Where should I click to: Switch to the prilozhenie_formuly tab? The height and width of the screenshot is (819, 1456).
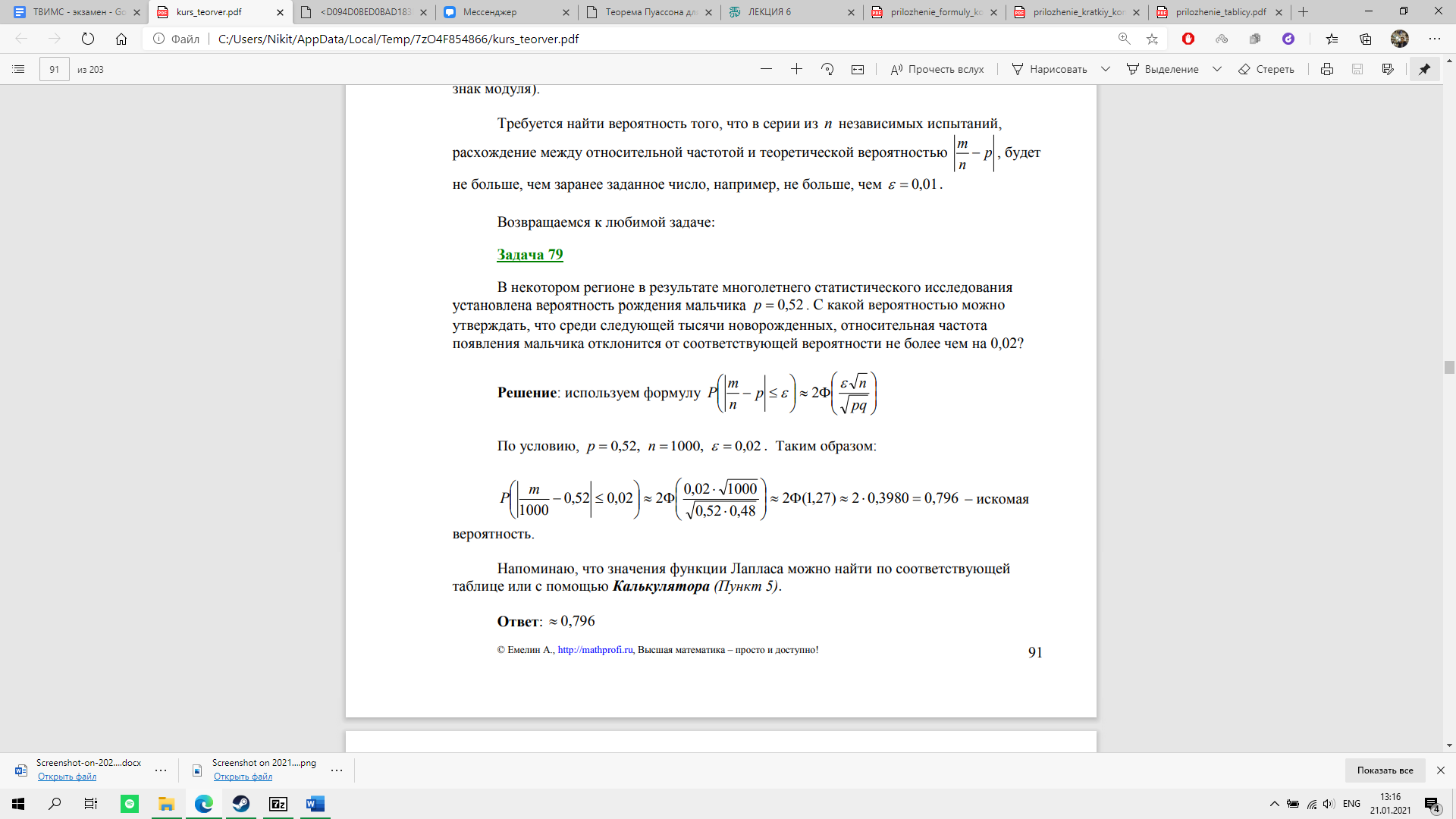tap(934, 12)
